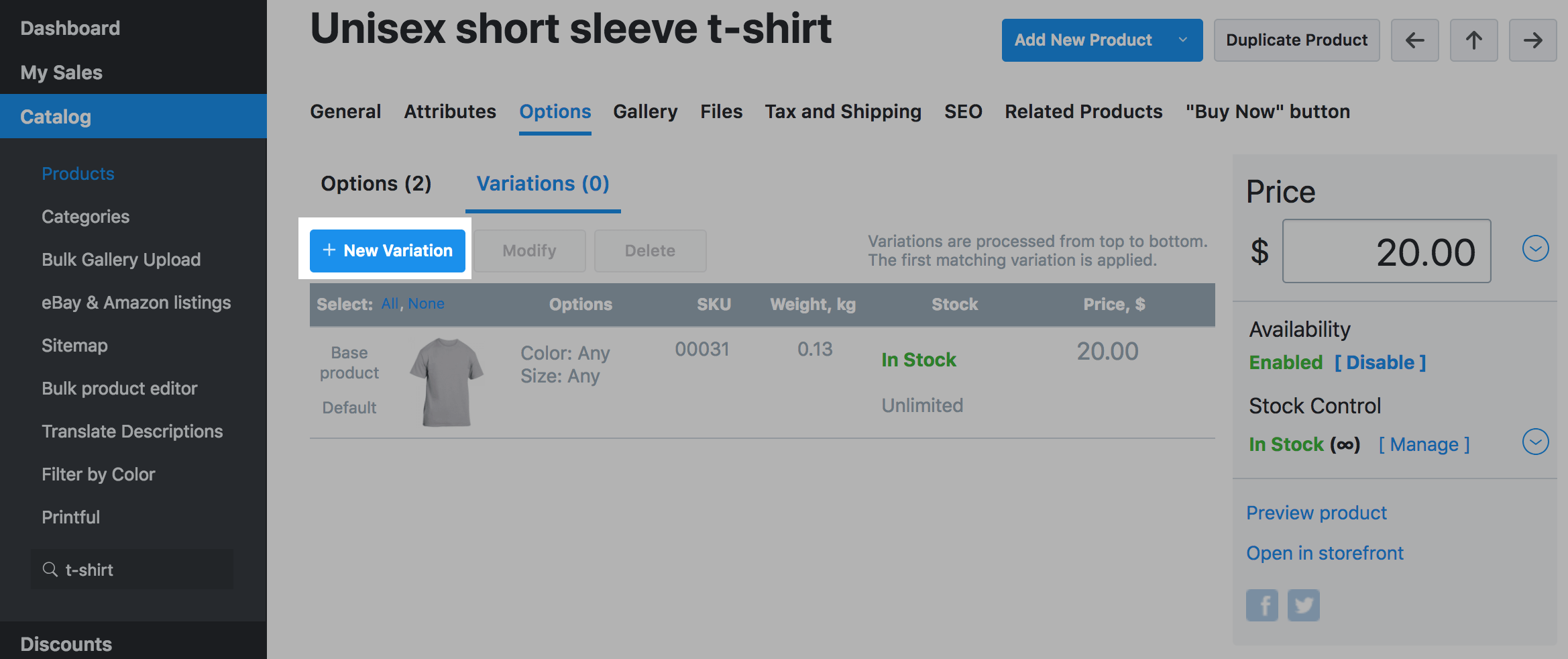1568x659 pixels.
Task: Select None variations link
Action: pos(426,304)
